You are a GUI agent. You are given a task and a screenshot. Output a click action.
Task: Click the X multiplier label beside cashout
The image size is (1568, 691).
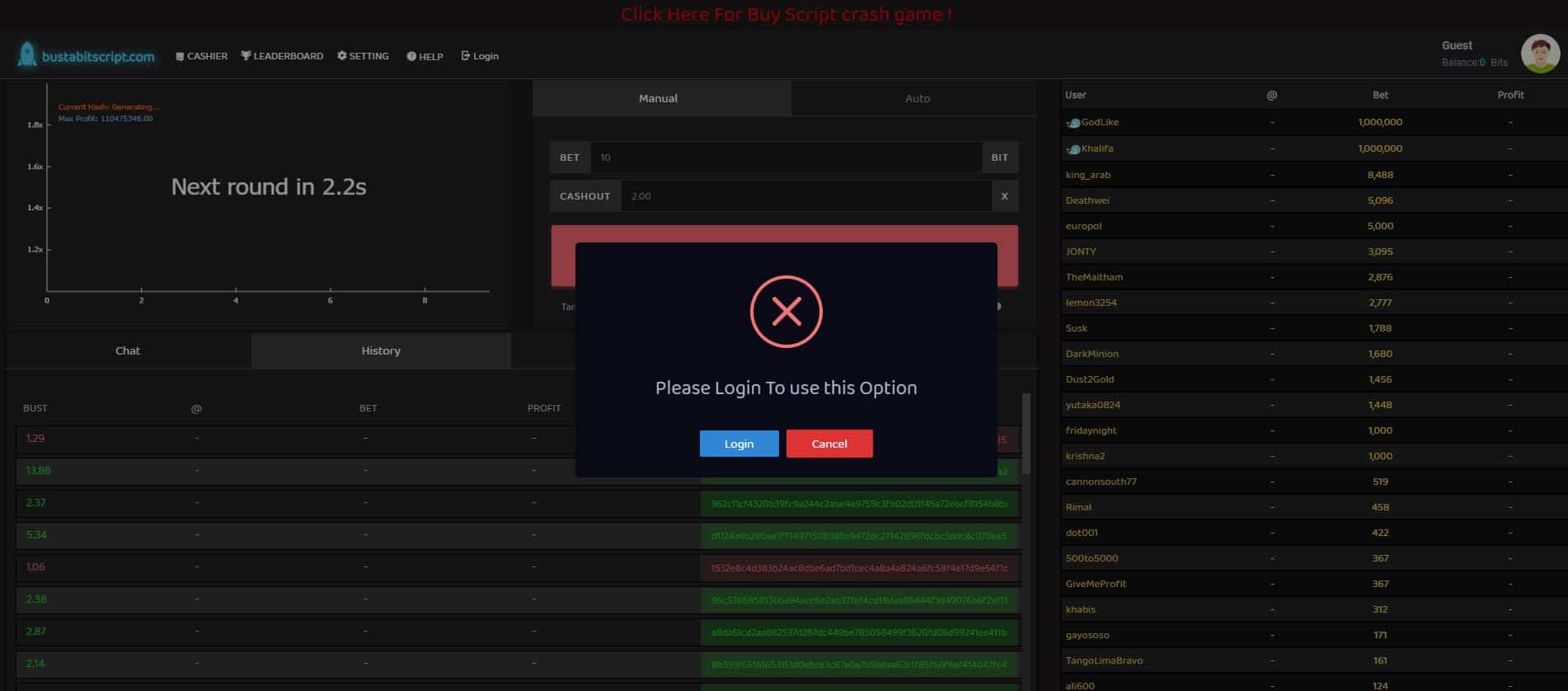[1004, 196]
